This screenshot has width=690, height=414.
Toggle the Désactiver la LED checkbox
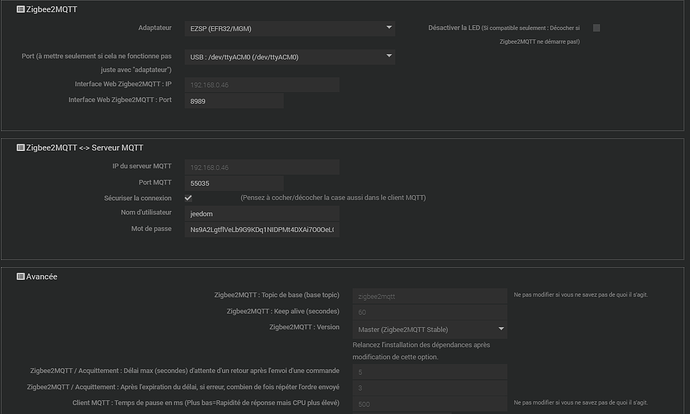[596, 28]
